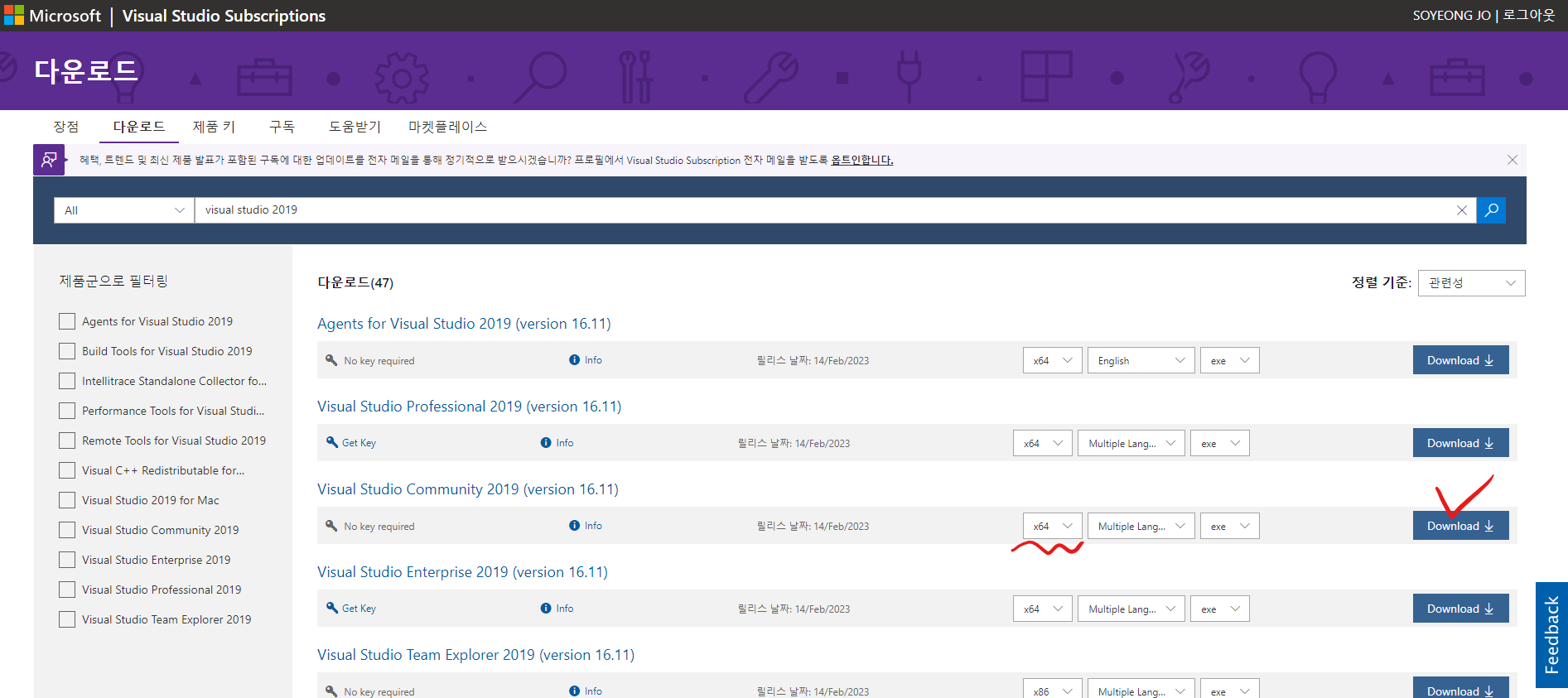Viewport: 1568px width, 698px height.
Task: Check Visual Studio Enterprise 2019 filter
Action: tap(67, 560)
